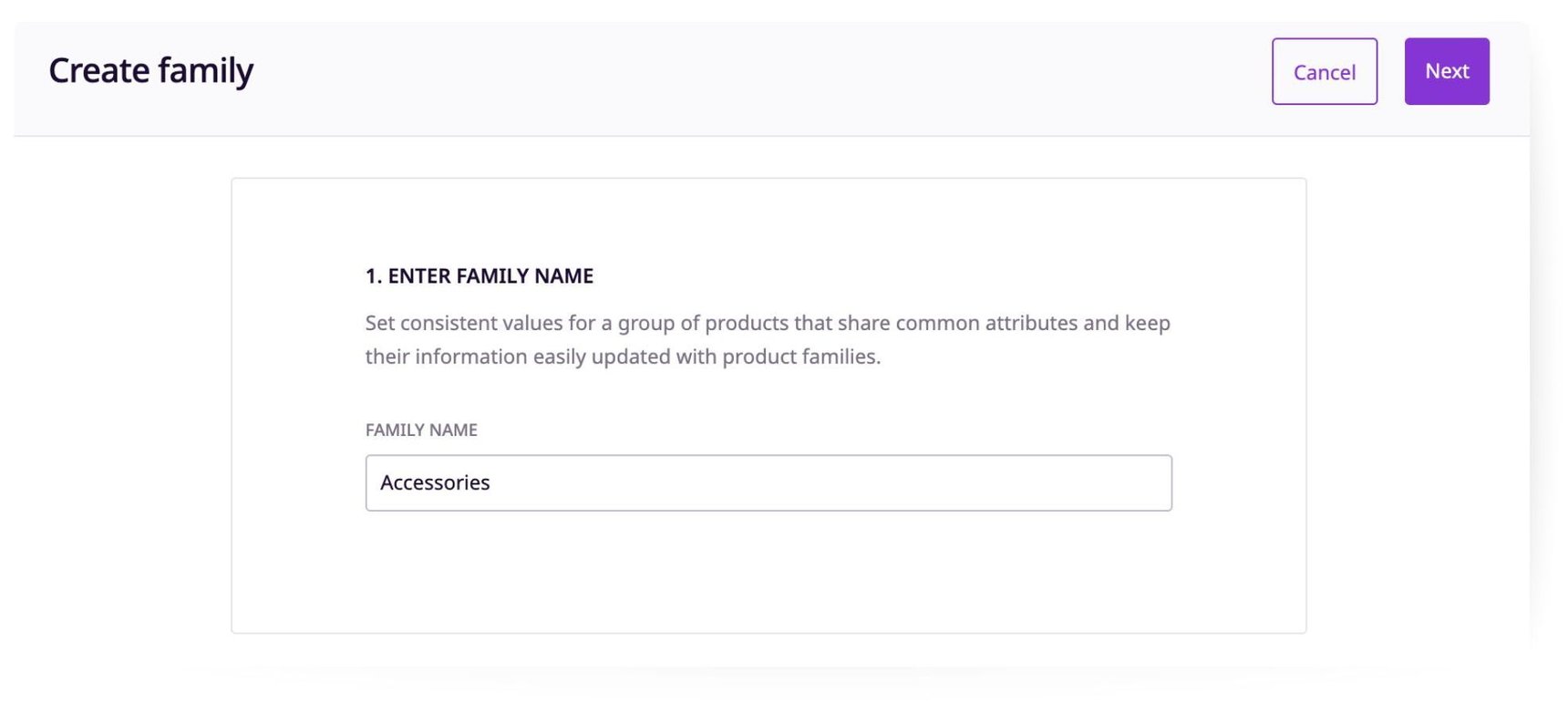Click Next to continue to step two
The width and height of the screenshot is (1568, 704).
(x=1446, y=70)
